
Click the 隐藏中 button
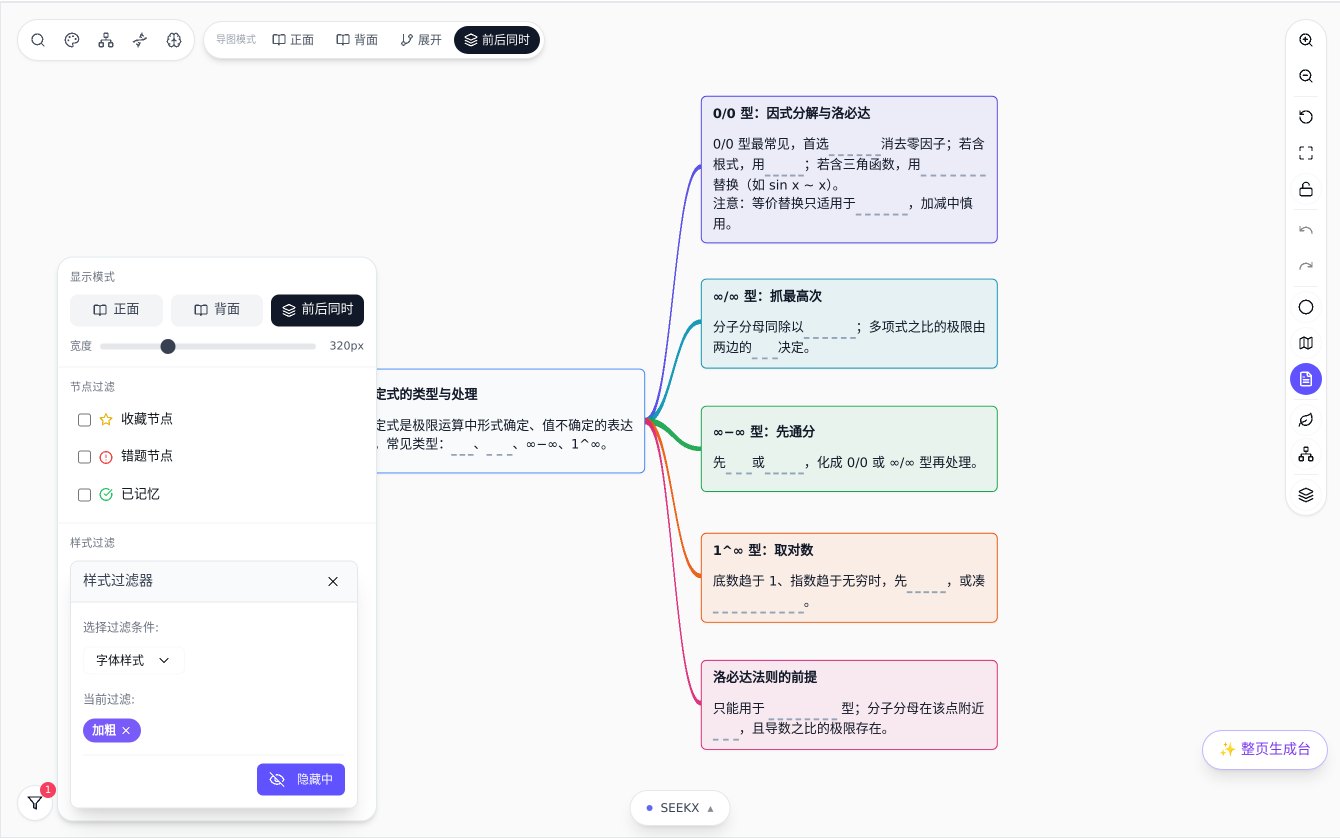coord(301,780)
